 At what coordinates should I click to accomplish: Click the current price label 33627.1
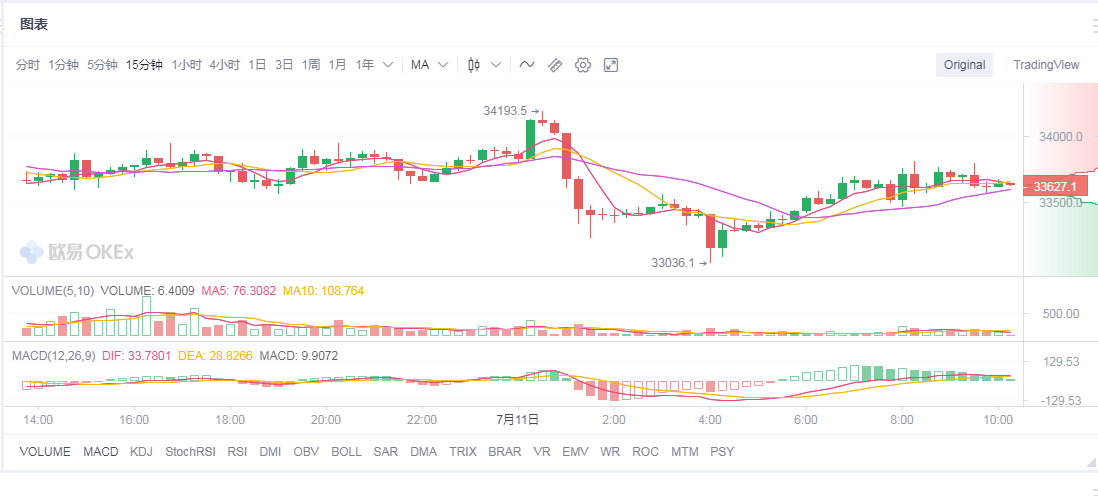tap(1055, 187)
